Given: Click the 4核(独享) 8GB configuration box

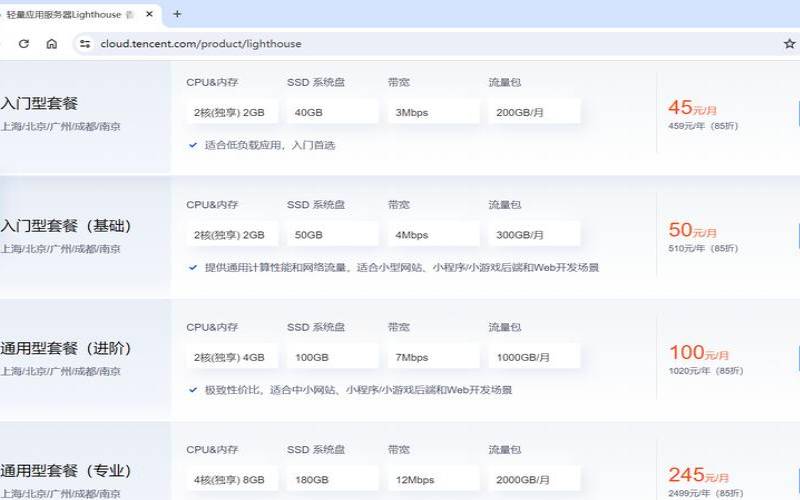Looking at the screenshot, I should [x=229, y=479].
